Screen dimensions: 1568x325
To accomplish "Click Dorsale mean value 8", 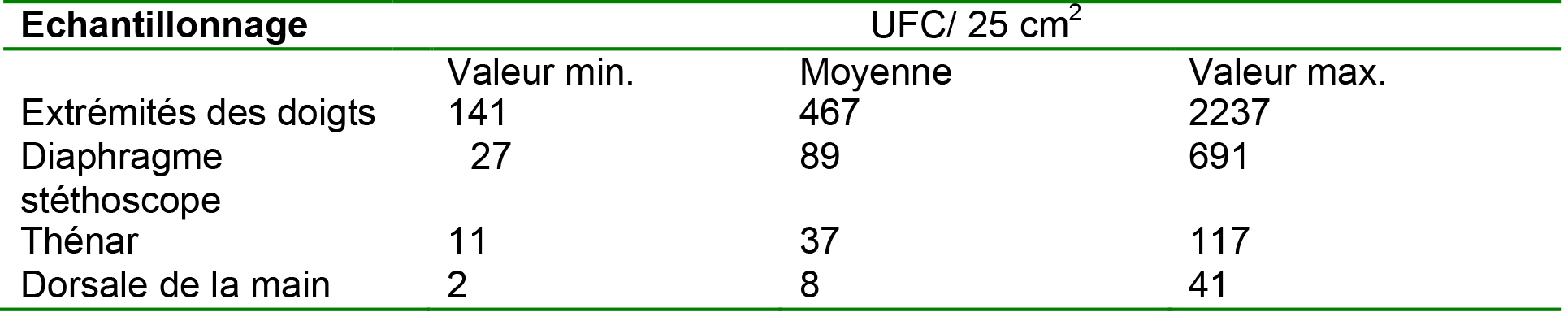I will pos(810,285).
